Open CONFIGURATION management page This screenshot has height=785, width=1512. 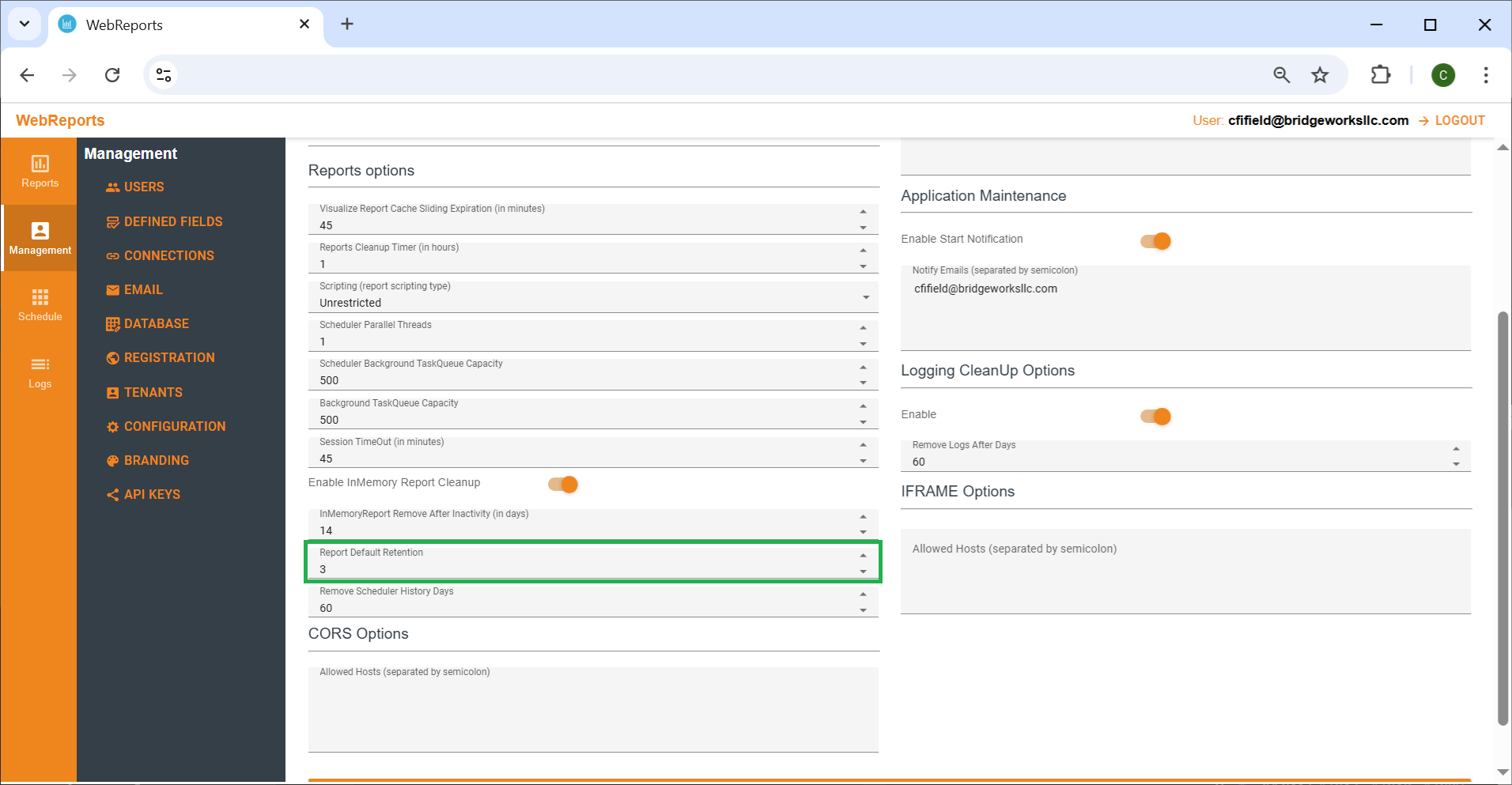coord(175,427)
